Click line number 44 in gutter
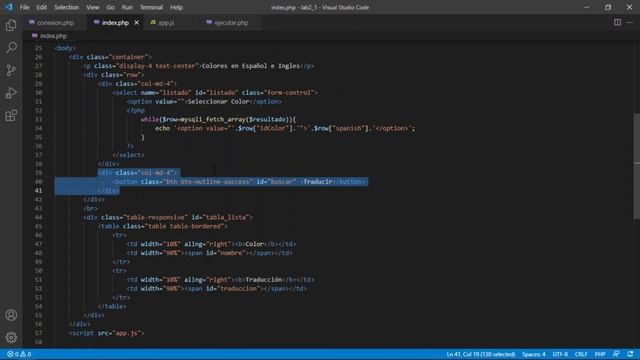640x360 pixels. click(38, 217)
